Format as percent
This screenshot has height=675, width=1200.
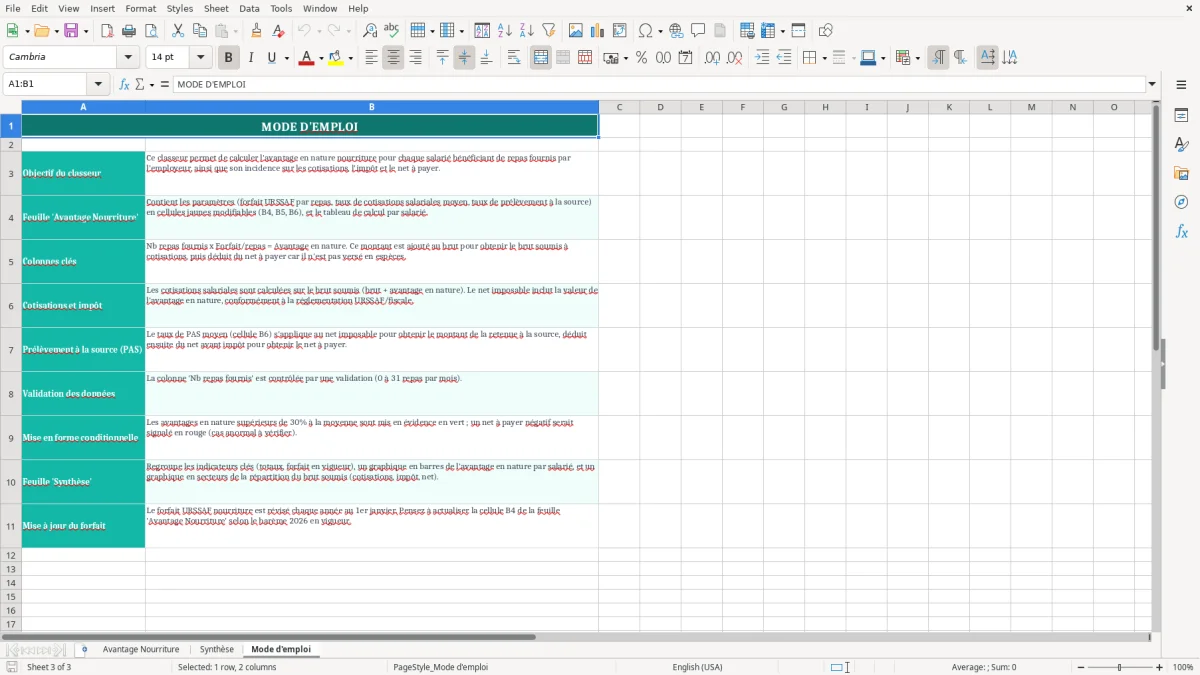click(641, 58)
